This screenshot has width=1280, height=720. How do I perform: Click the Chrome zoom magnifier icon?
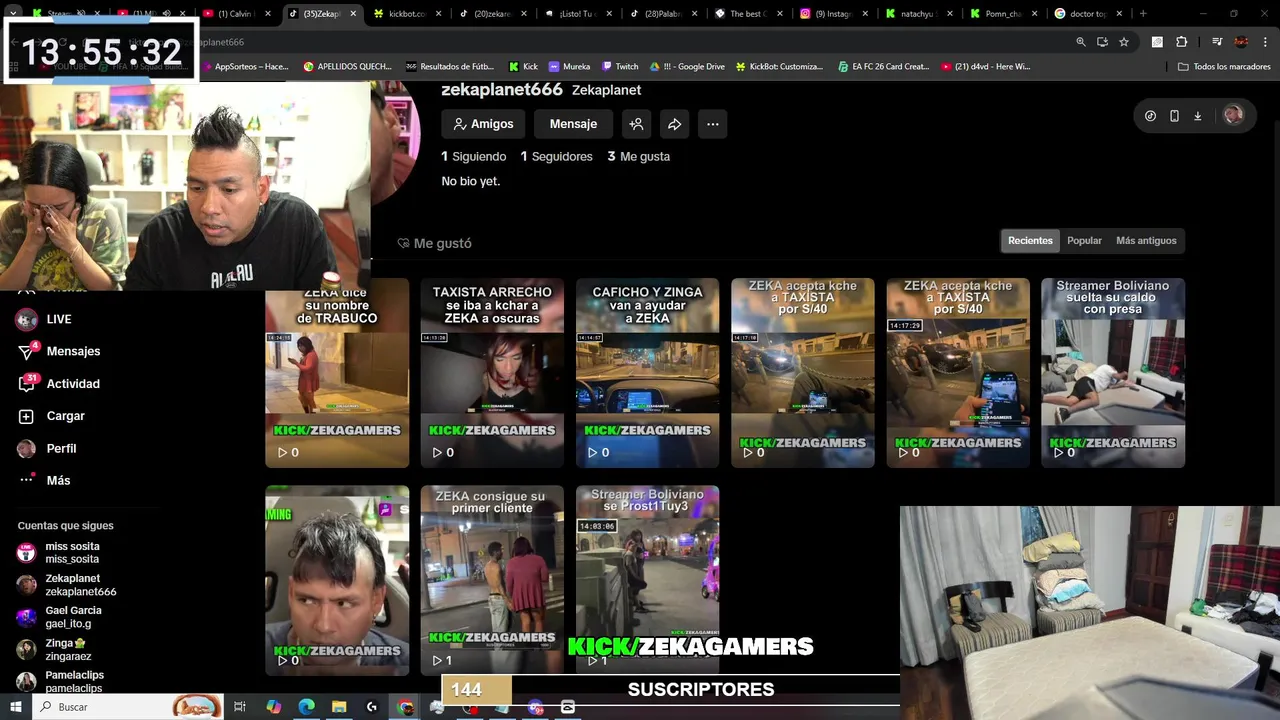pos(1081,42)
